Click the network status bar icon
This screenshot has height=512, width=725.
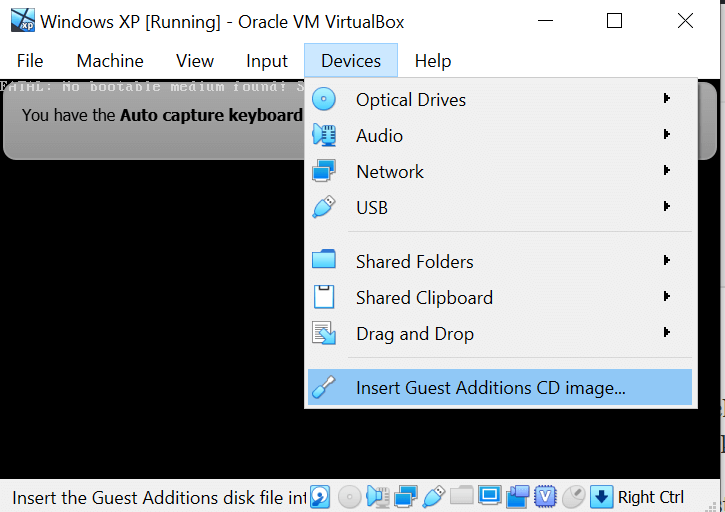pyautogui.click(x=405, y=496)
